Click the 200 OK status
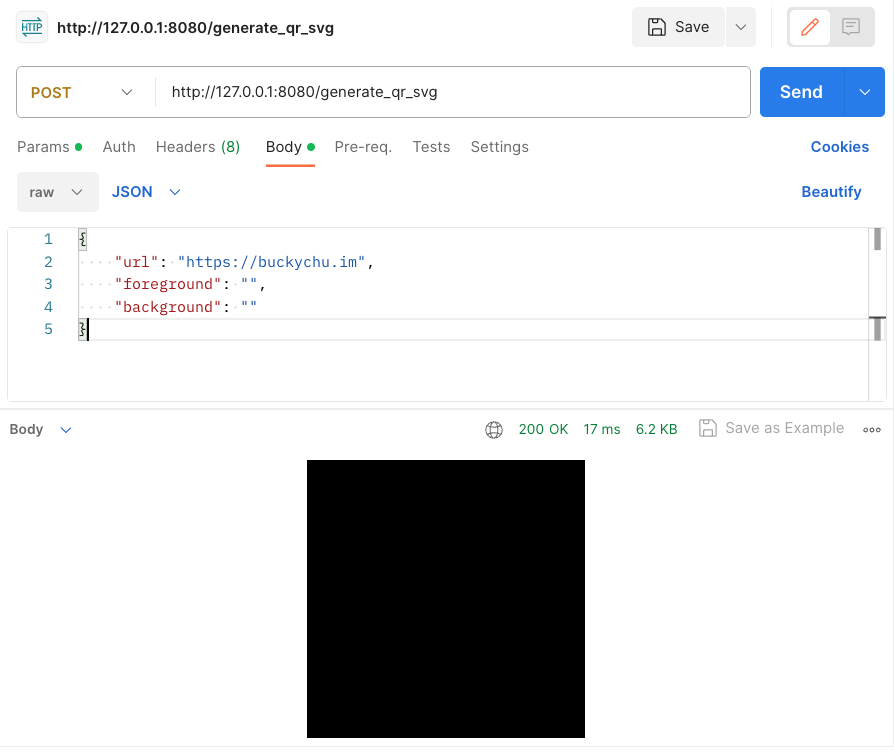894x755 pixels. click(x=543, y=429)
